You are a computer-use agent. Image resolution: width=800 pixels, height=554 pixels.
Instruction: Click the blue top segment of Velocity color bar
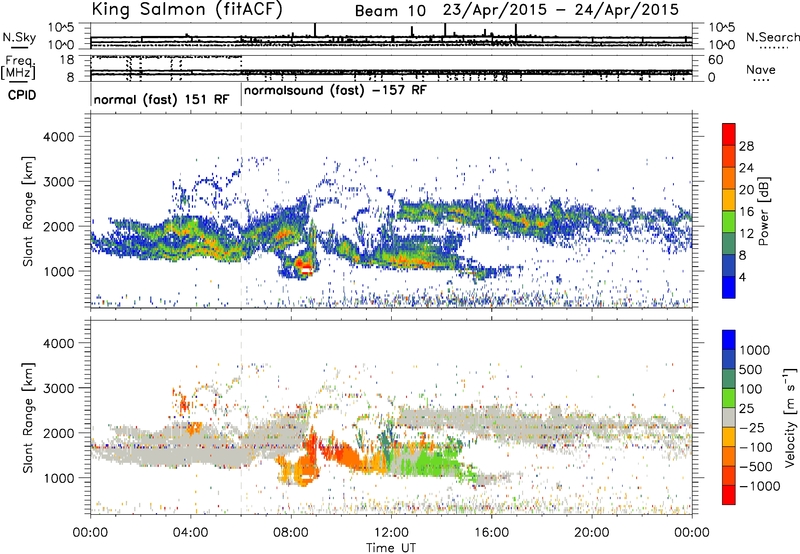[729, 340]
